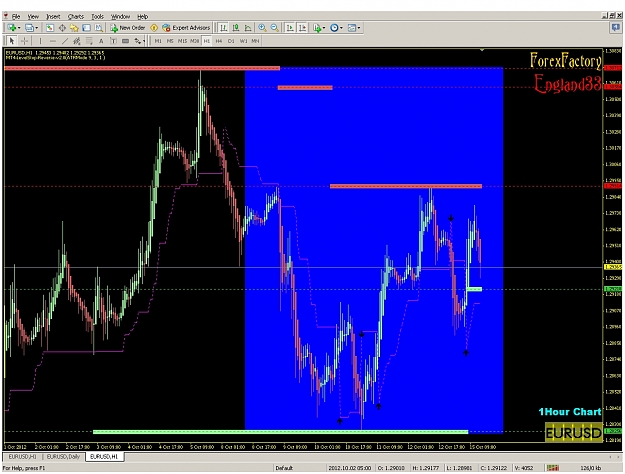Open a New Chart from toolbar
Image resolution: width=625 pixels, height=474 pixels.
click(11, 28)
